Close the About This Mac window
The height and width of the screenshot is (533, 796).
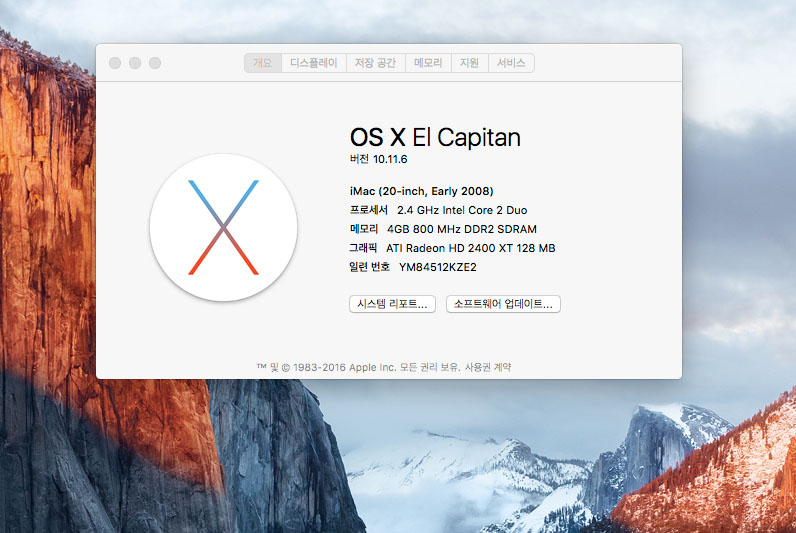pyautogui.click(x=115, y=63)
